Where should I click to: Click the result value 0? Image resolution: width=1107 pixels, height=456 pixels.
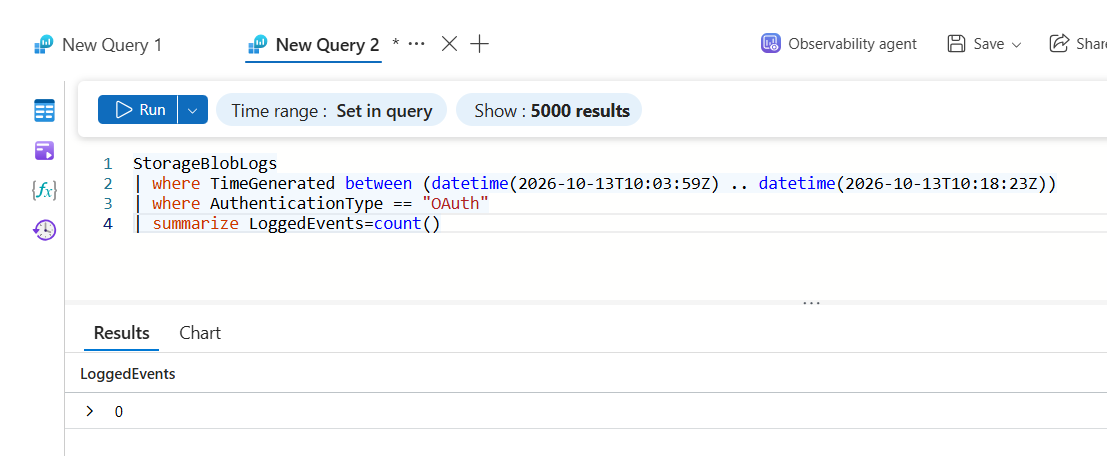(119, 412)
